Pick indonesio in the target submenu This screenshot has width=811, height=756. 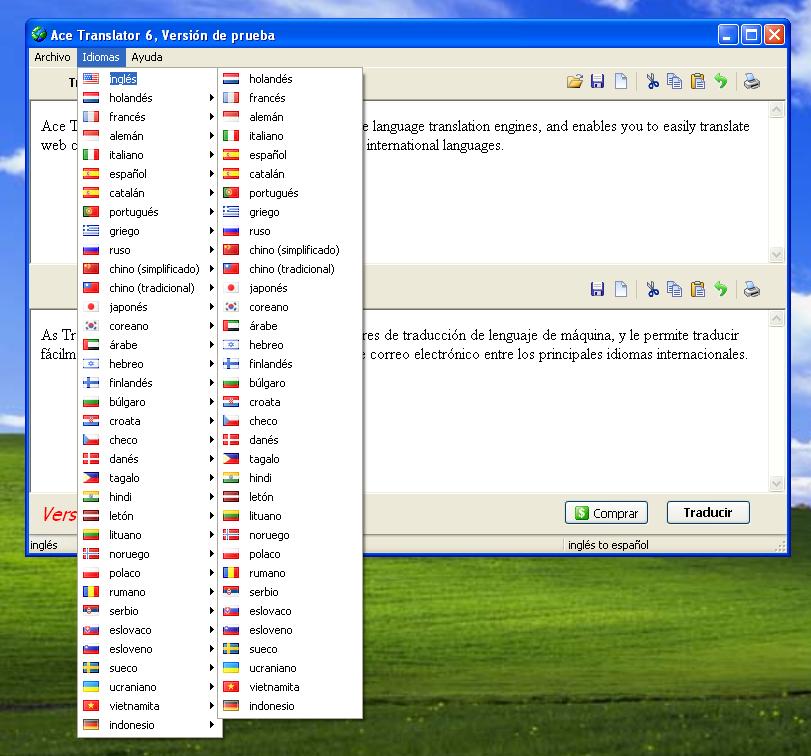tap(290, 706)
